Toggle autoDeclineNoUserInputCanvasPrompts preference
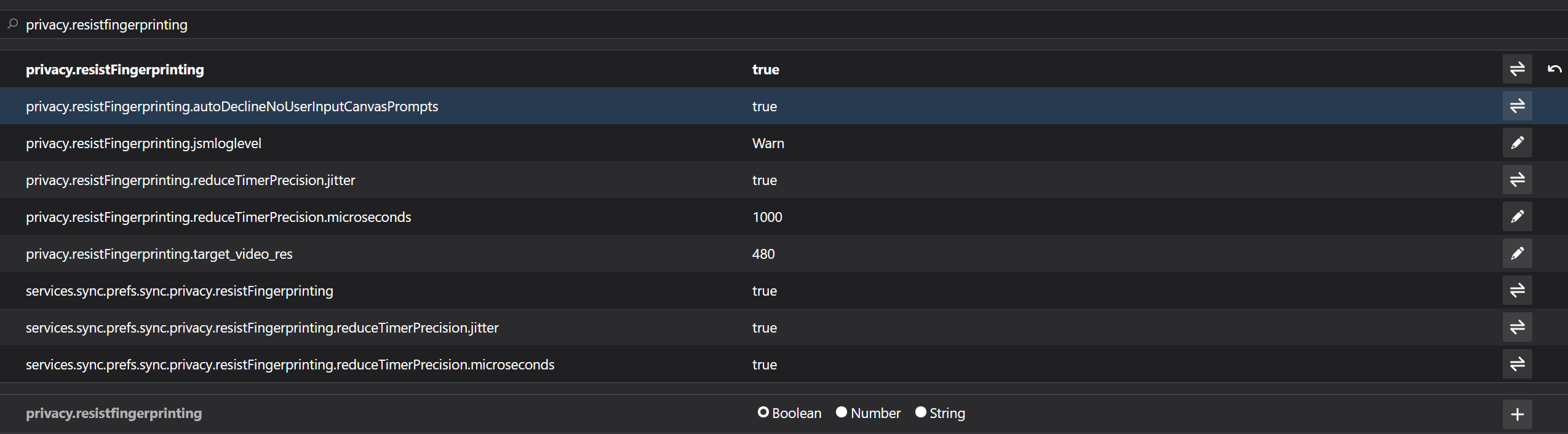The height and width of the screenshot is (434, 1568). 1517,106
